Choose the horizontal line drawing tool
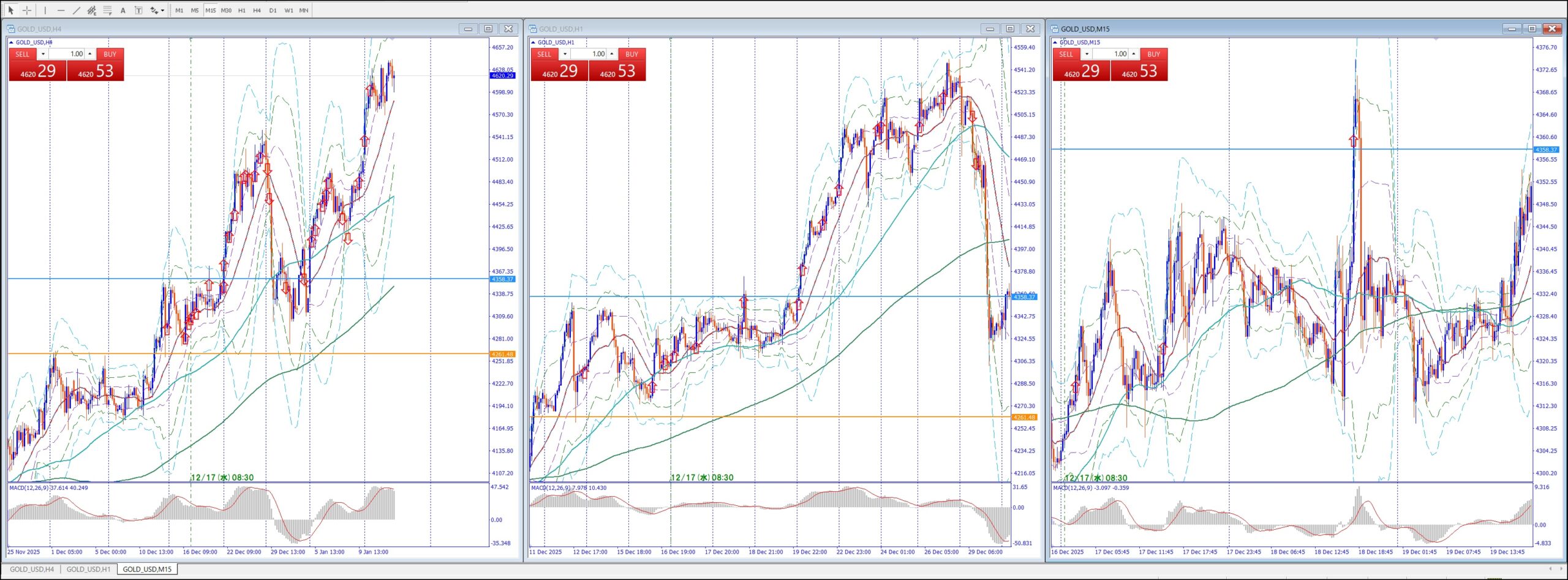 coord(61,10)
